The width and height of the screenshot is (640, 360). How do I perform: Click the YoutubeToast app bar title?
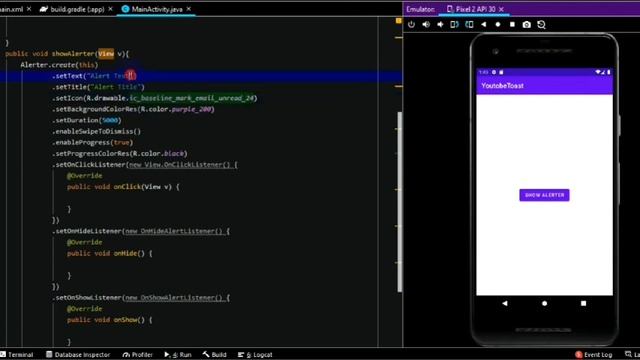point(502,86)
